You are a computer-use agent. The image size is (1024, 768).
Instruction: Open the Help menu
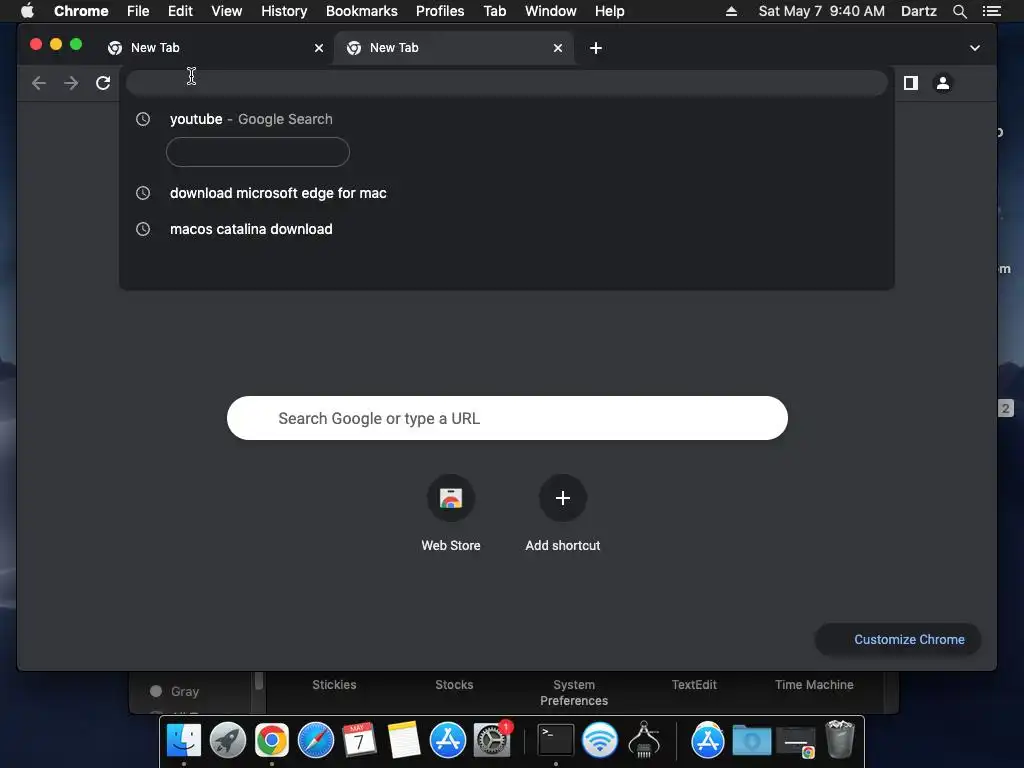click(x=609, y=11)
